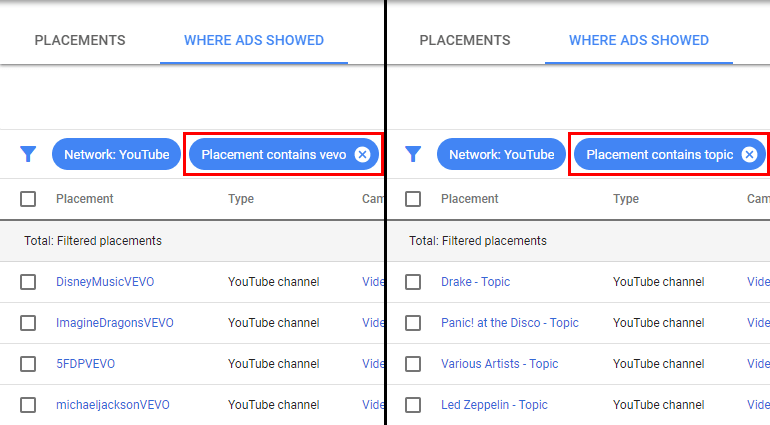Open the 5FDPVEVO placement link
The width and height of the screenshot is (770, 425).
point(88,364)
